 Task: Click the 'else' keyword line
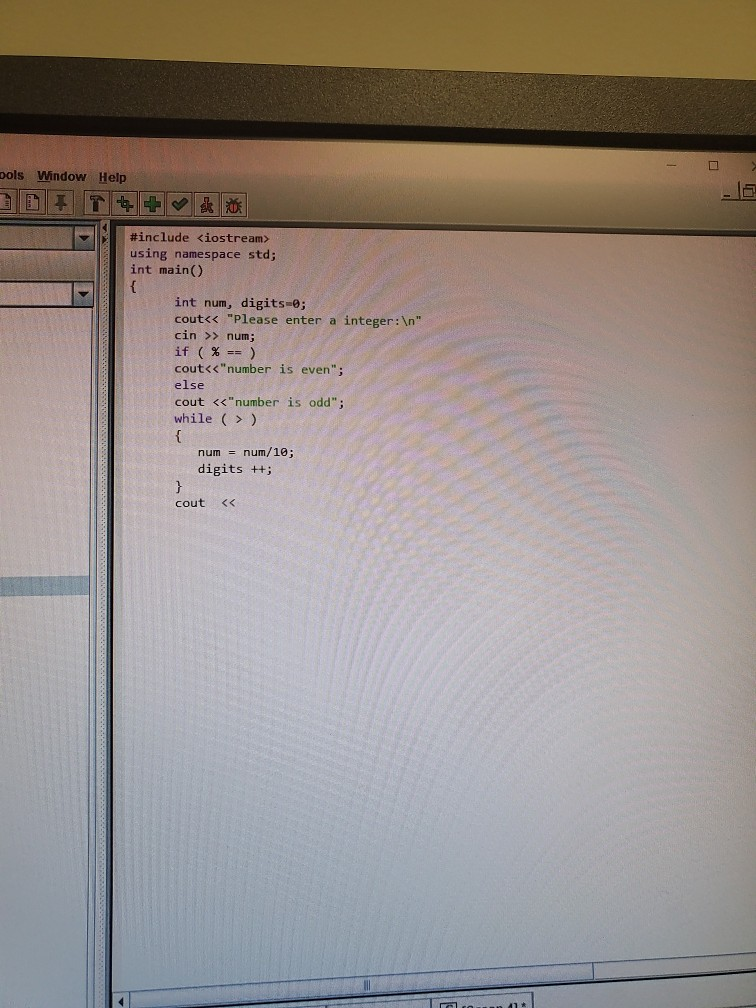tap(189, 385)
